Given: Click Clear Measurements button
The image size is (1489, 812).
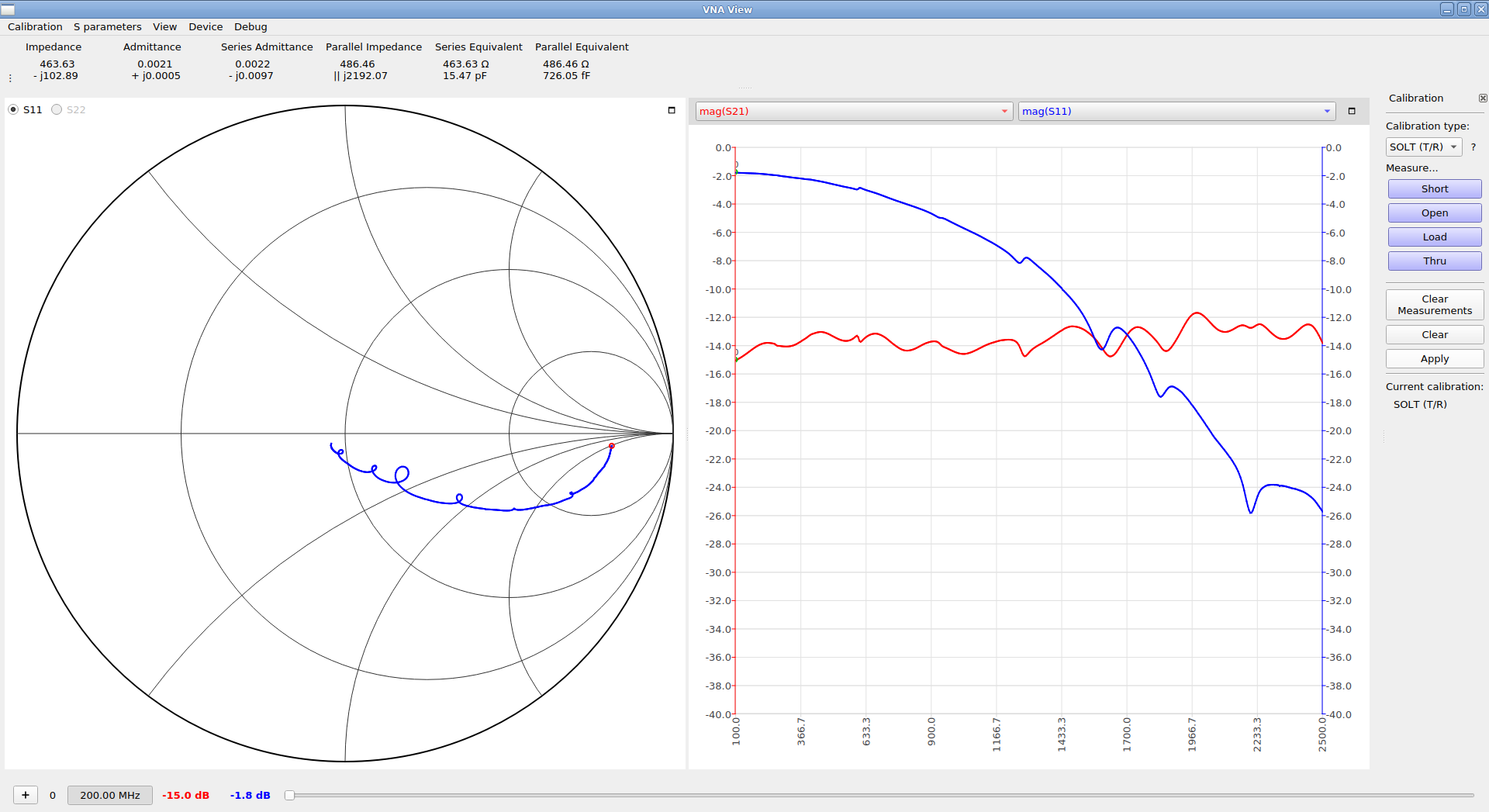Looking at the screenshot, I should point(1435,305).
